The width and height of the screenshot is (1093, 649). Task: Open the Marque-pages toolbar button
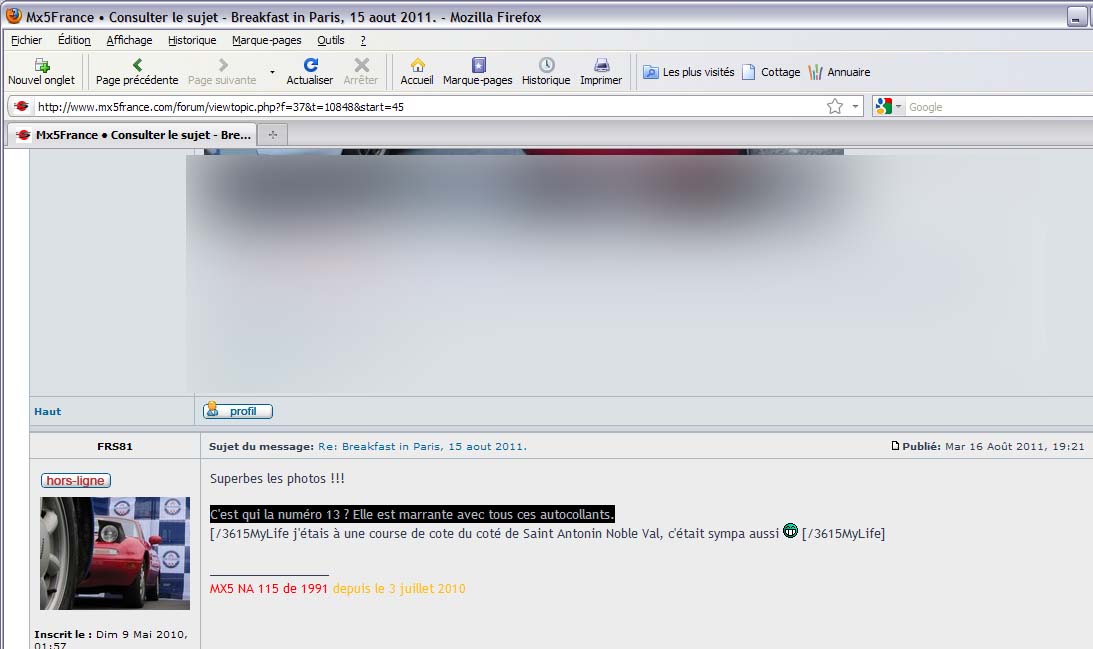[477, 72]
